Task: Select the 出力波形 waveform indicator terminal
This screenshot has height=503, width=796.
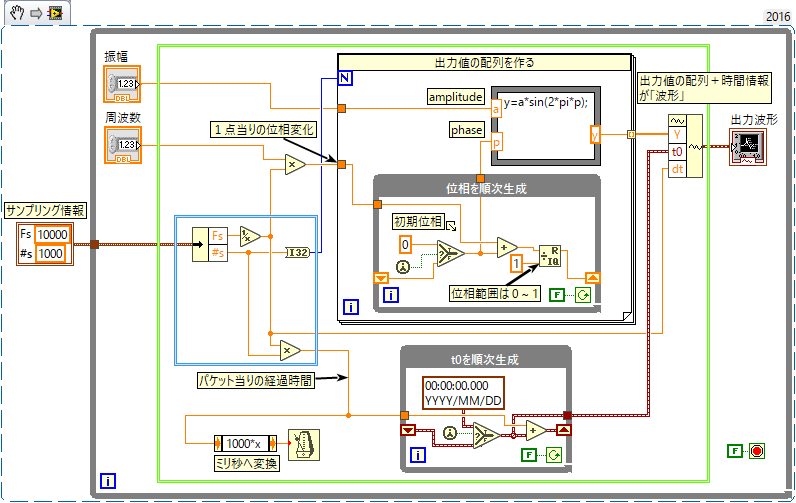Action: point(748,147)
